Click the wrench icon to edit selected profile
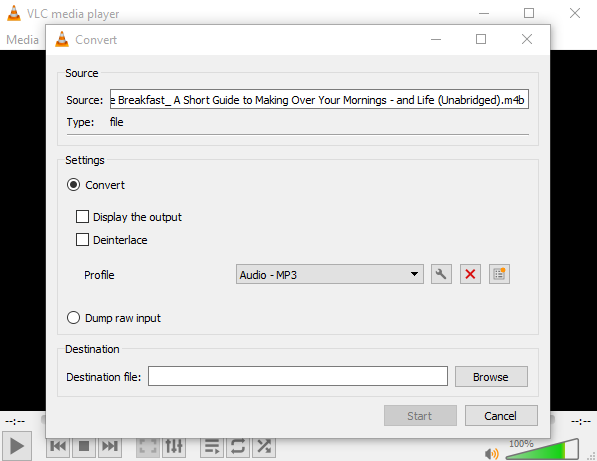This screenshot has width=597, height=461. coord(441,274)
